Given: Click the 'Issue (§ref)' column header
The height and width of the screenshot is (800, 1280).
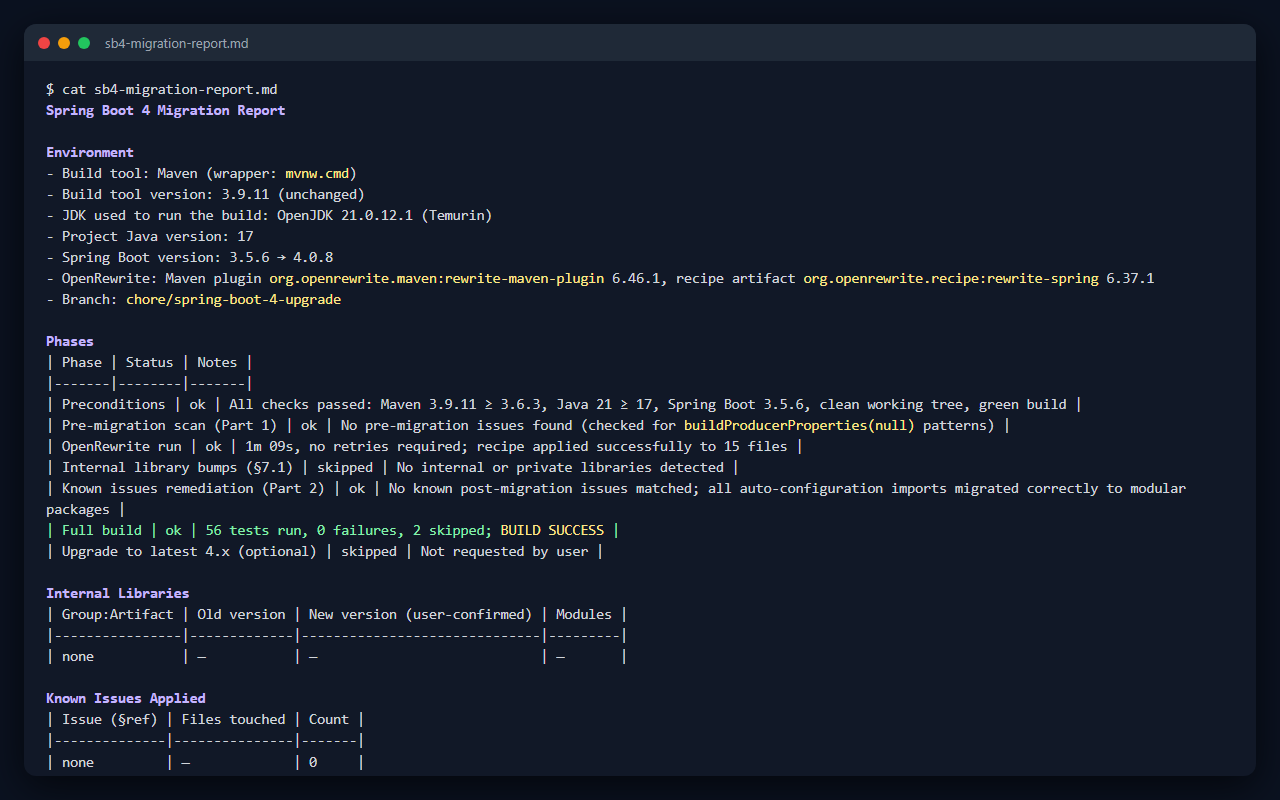Looking at the screenshot, I should pos(110,719).
